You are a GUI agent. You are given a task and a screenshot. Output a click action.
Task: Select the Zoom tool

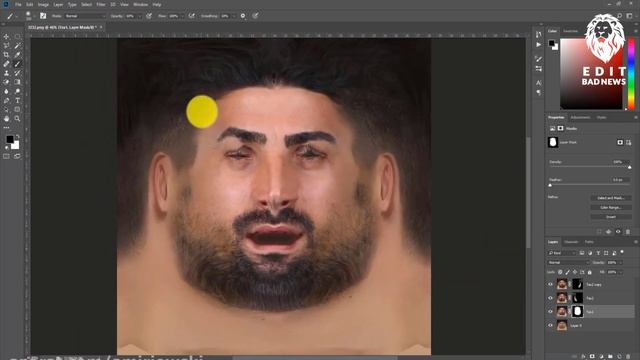click(17, 119)
